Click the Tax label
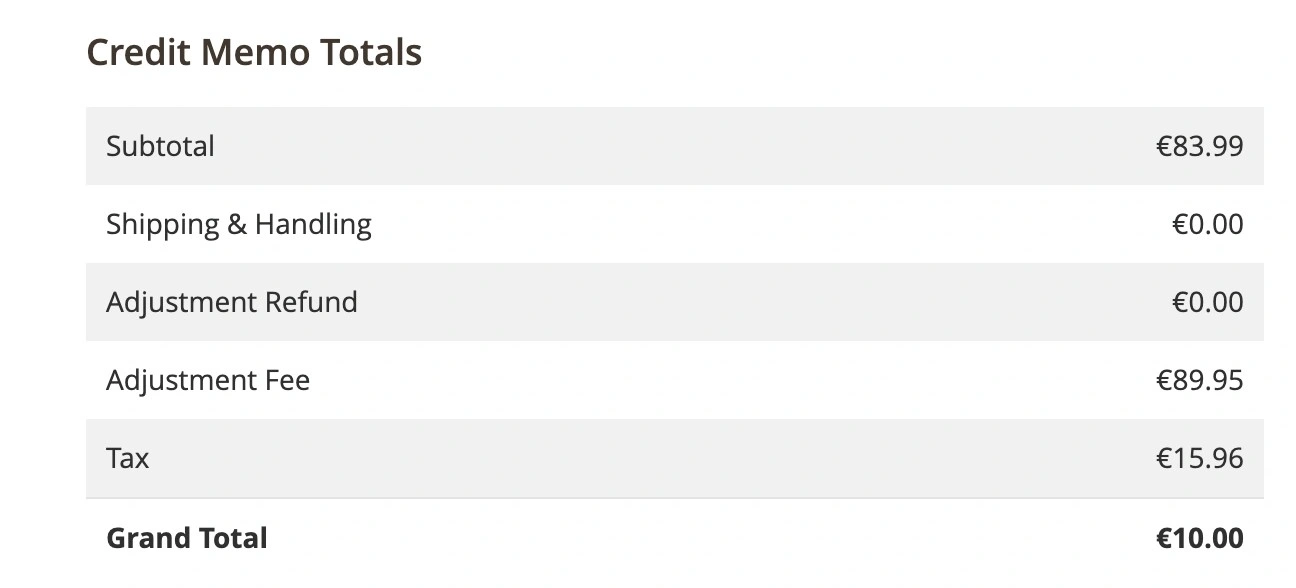This screenshot has width=1296, height=588. pyautogui.click(x=127, y=458)
